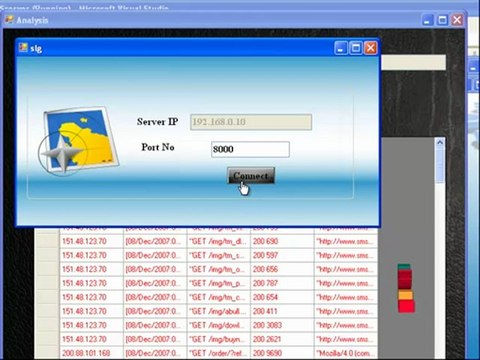Click the Server IP label
The height and width of the screenshot is (360, 480).
(x=157, y=122)
